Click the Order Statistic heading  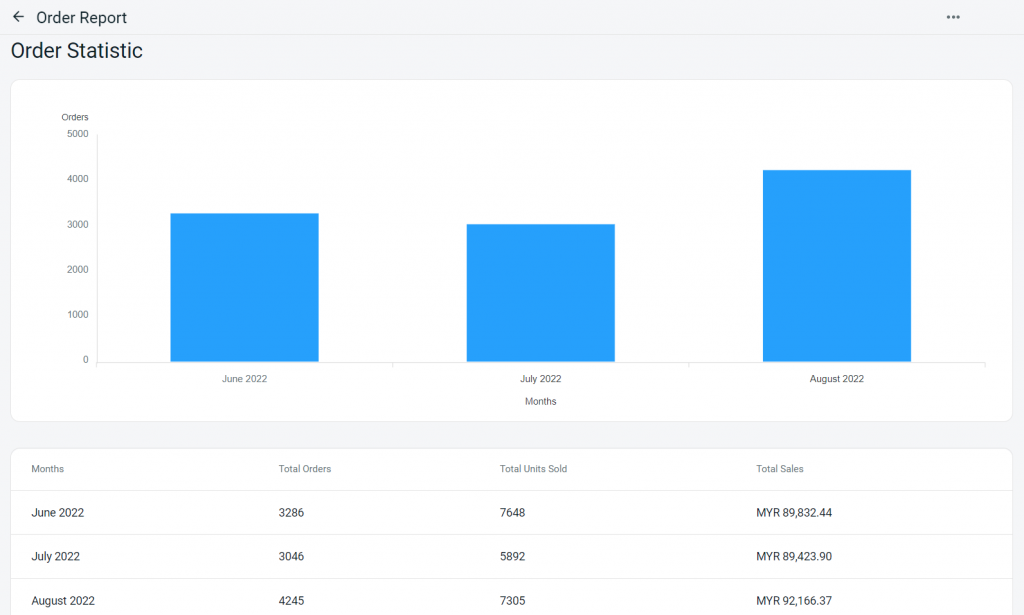point(76,50)
